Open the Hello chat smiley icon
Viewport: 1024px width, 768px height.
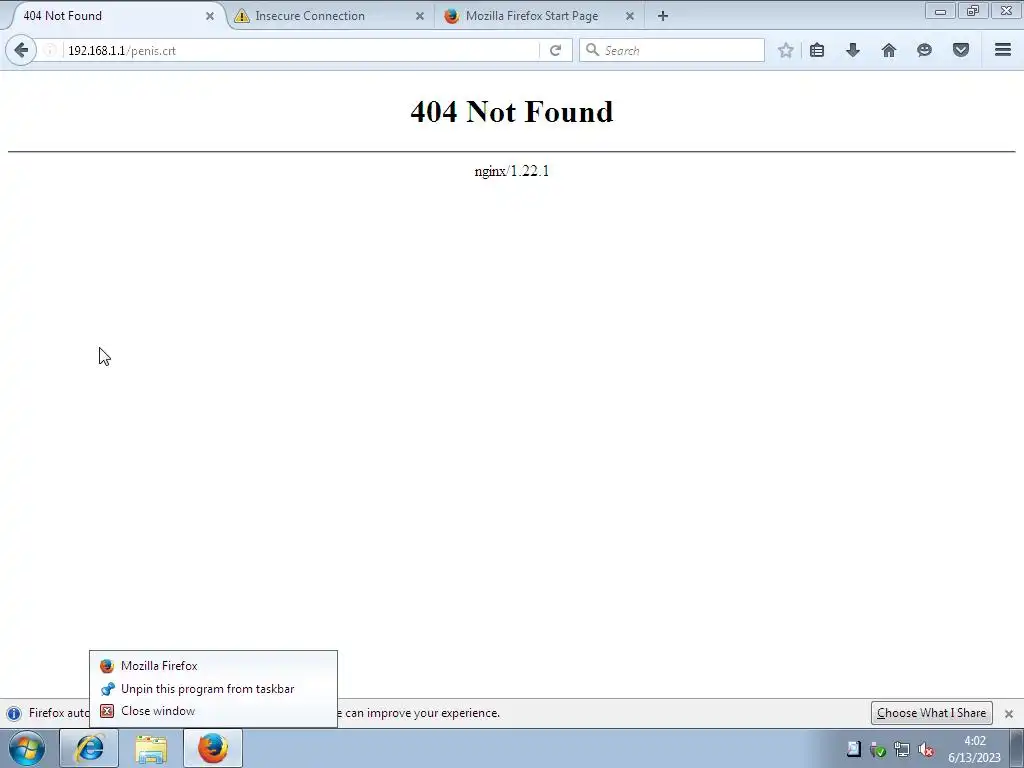click(x=924, y=50)
